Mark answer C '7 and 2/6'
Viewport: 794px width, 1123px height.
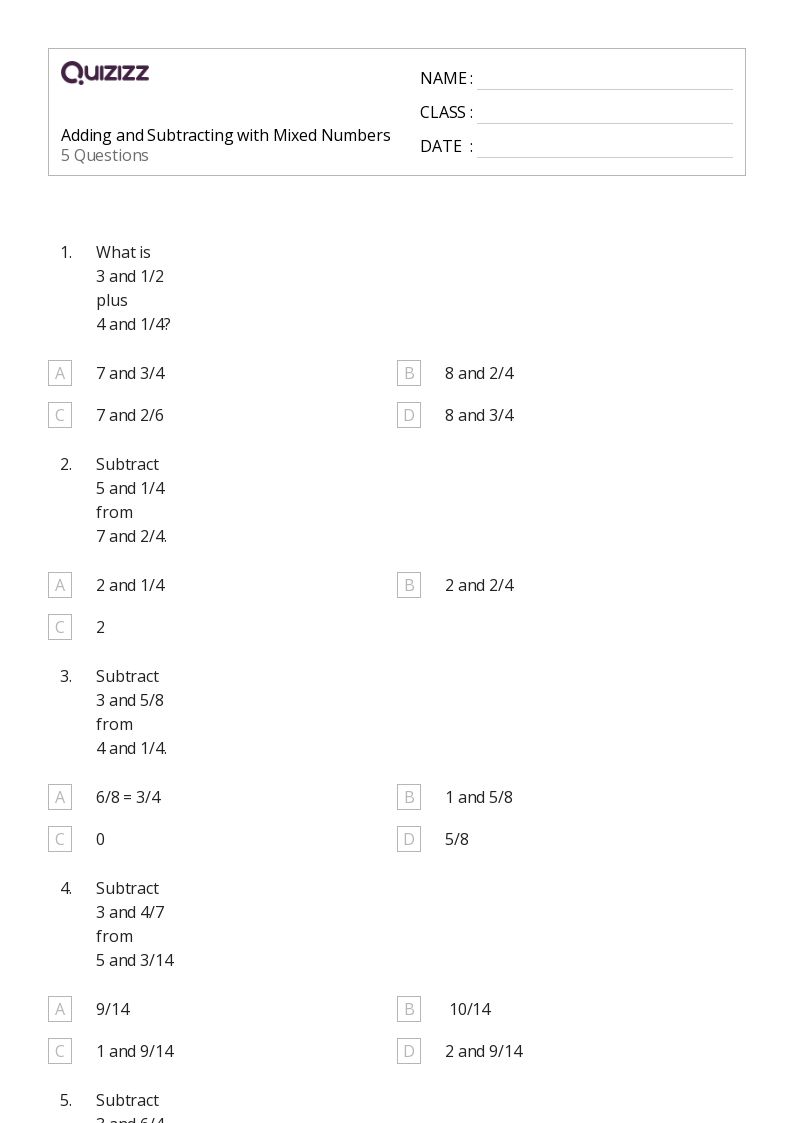pos(60,415)
